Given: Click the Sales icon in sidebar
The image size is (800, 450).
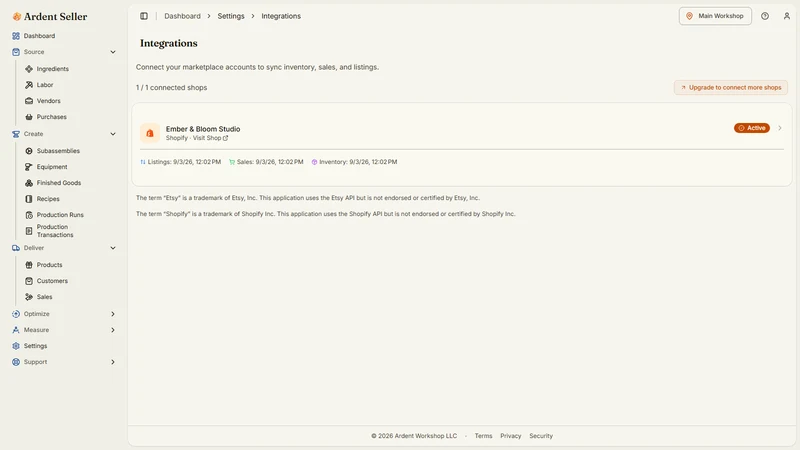Looking at the screenshot, I should (29, 297).
